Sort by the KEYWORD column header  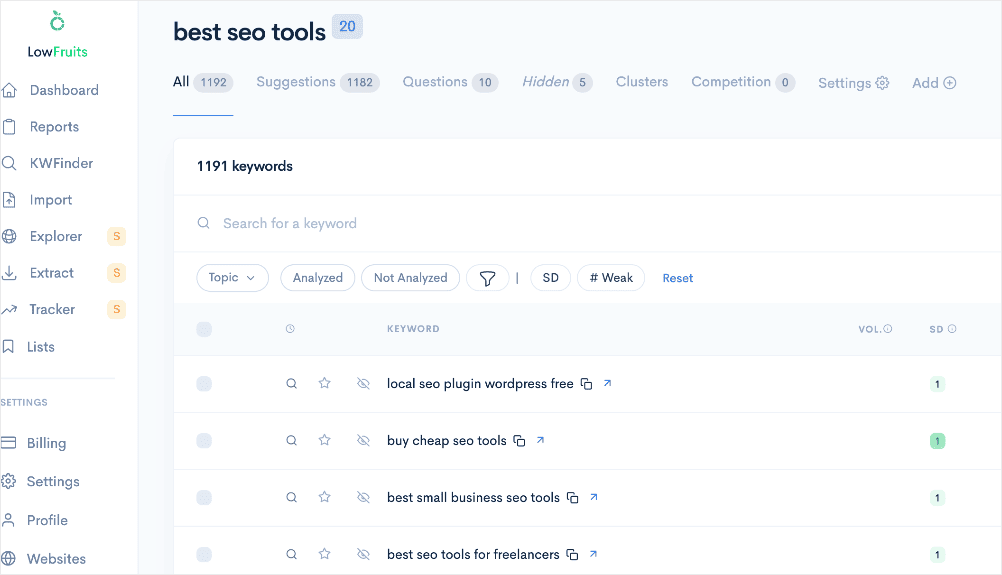click(413, 328)
